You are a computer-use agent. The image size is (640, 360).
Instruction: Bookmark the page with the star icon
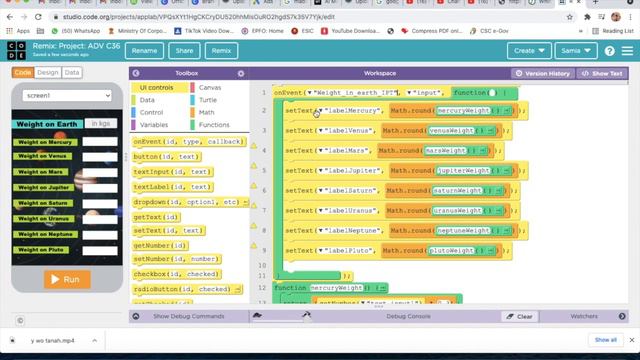tap(570, 17)
